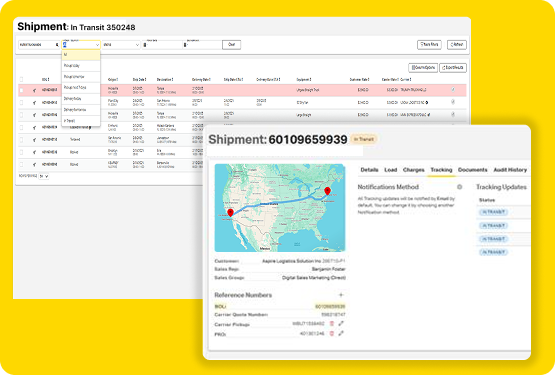Image resolution: width=555 pixels, height=375 pixels.
Task: Open the Audit History tab
Action: [510, 170]
